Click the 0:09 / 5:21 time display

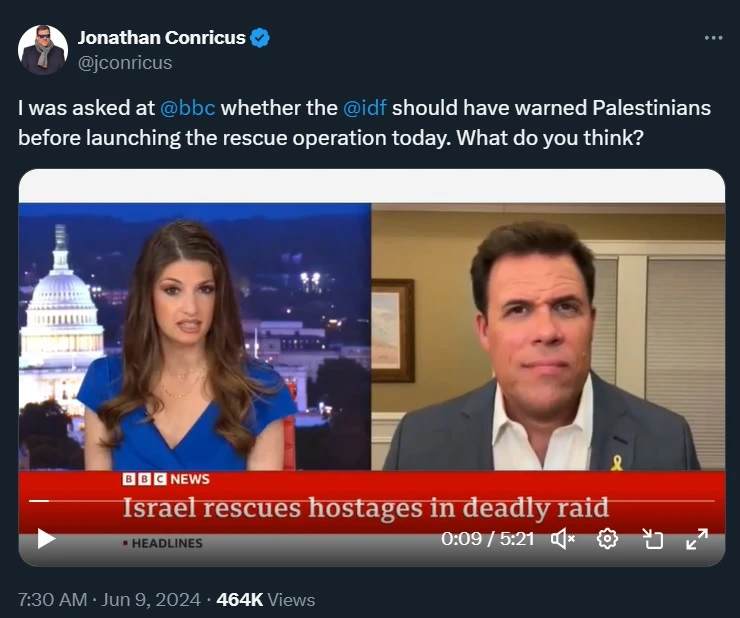pos(488,539)
